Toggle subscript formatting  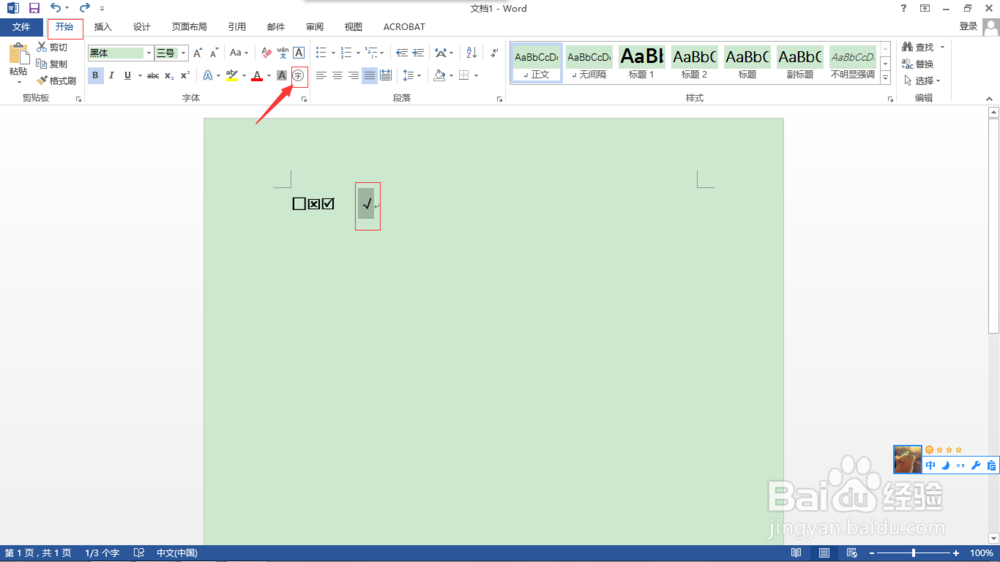point(169,75)
